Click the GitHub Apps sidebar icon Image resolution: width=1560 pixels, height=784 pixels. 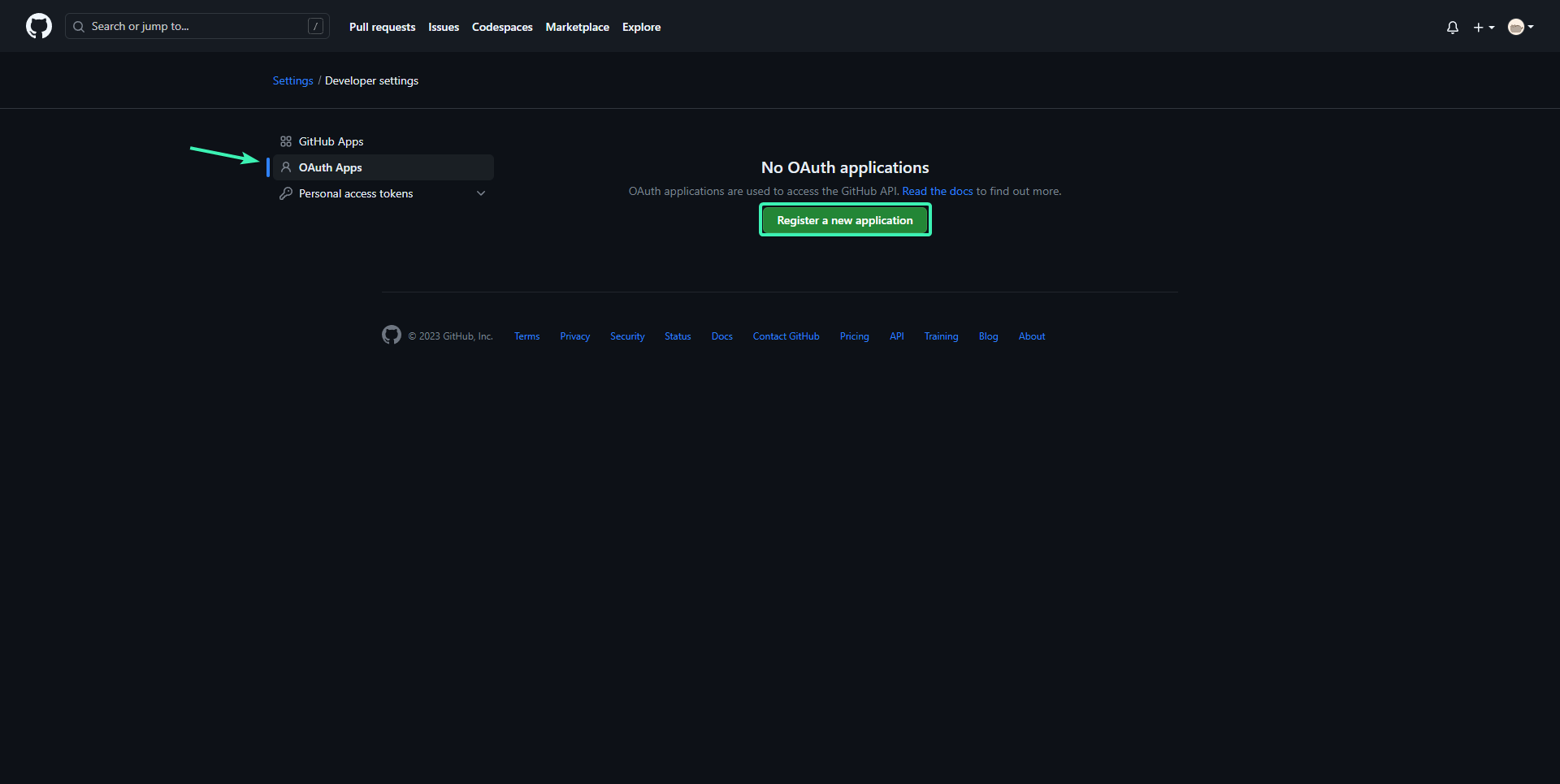coord(285,141)
